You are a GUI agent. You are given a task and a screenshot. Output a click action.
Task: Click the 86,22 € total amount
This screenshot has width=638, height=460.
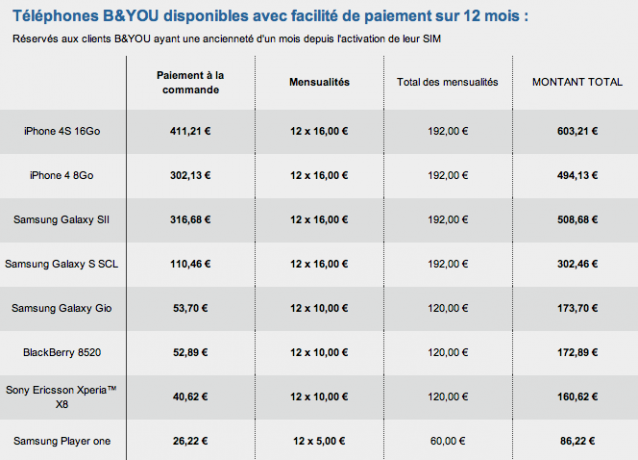coord(577,441)
